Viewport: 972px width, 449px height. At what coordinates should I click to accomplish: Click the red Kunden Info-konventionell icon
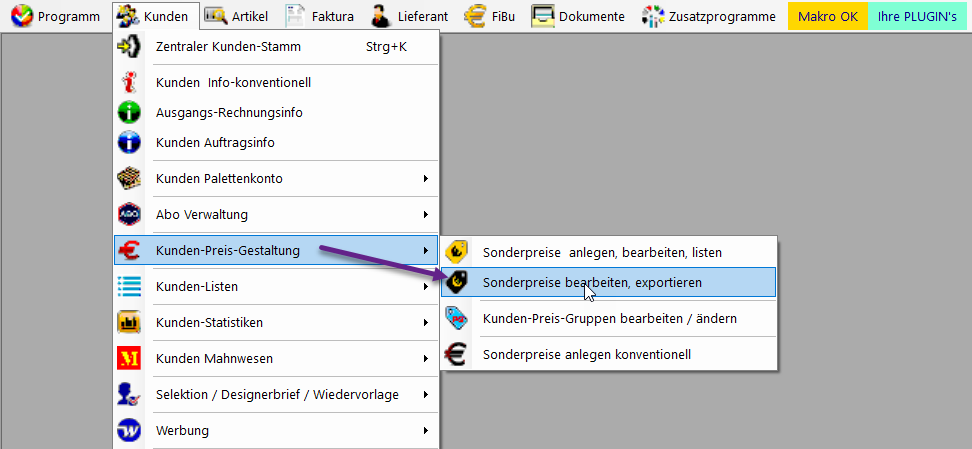point(129,83)
